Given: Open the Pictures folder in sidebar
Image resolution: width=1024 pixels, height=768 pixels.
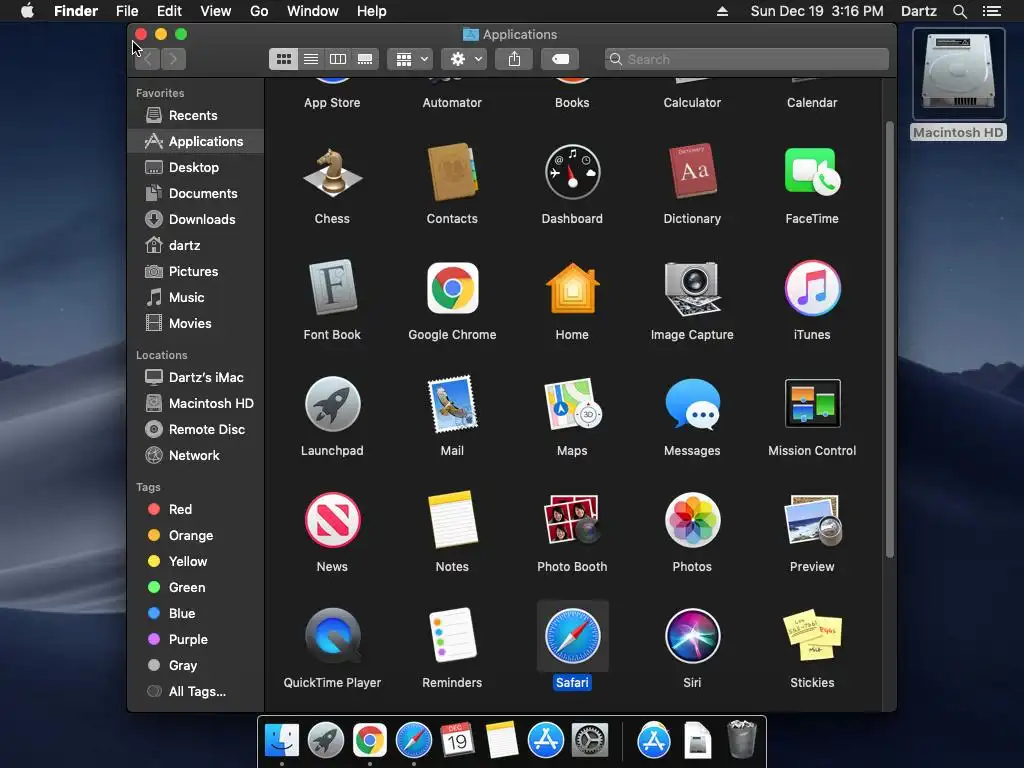Looking at the screenshot, I should click(x=195, y=272).
